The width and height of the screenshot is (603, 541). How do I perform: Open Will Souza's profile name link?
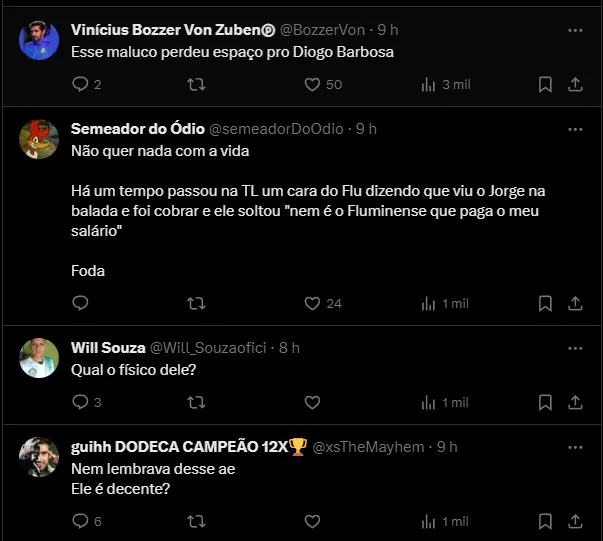pyautogui.click(x=108, y=348)
